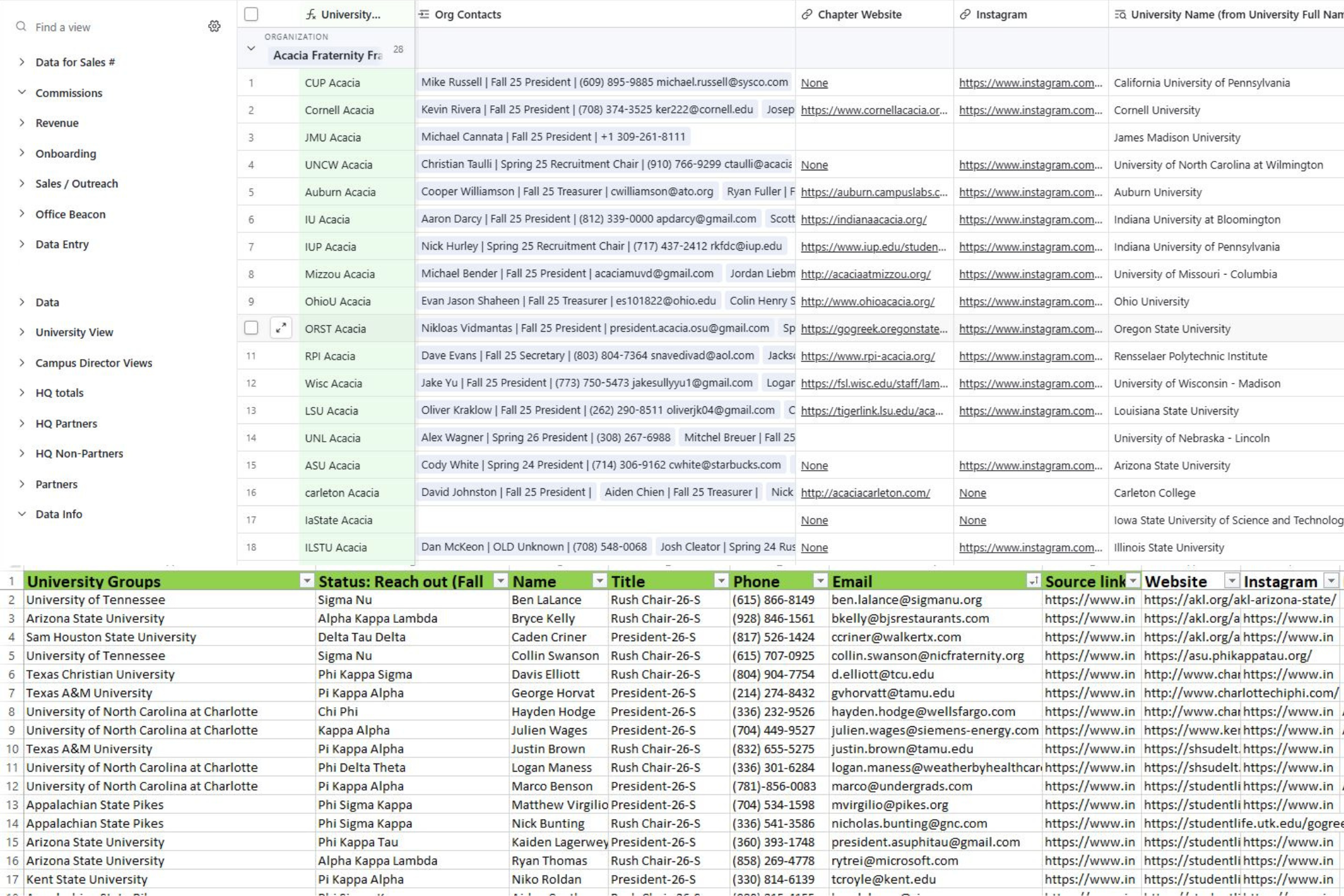The height and width of the screenshot is (896, 1344).
Task: Click the Dan McKeon contact chip
Action: (x=534, y=546)
